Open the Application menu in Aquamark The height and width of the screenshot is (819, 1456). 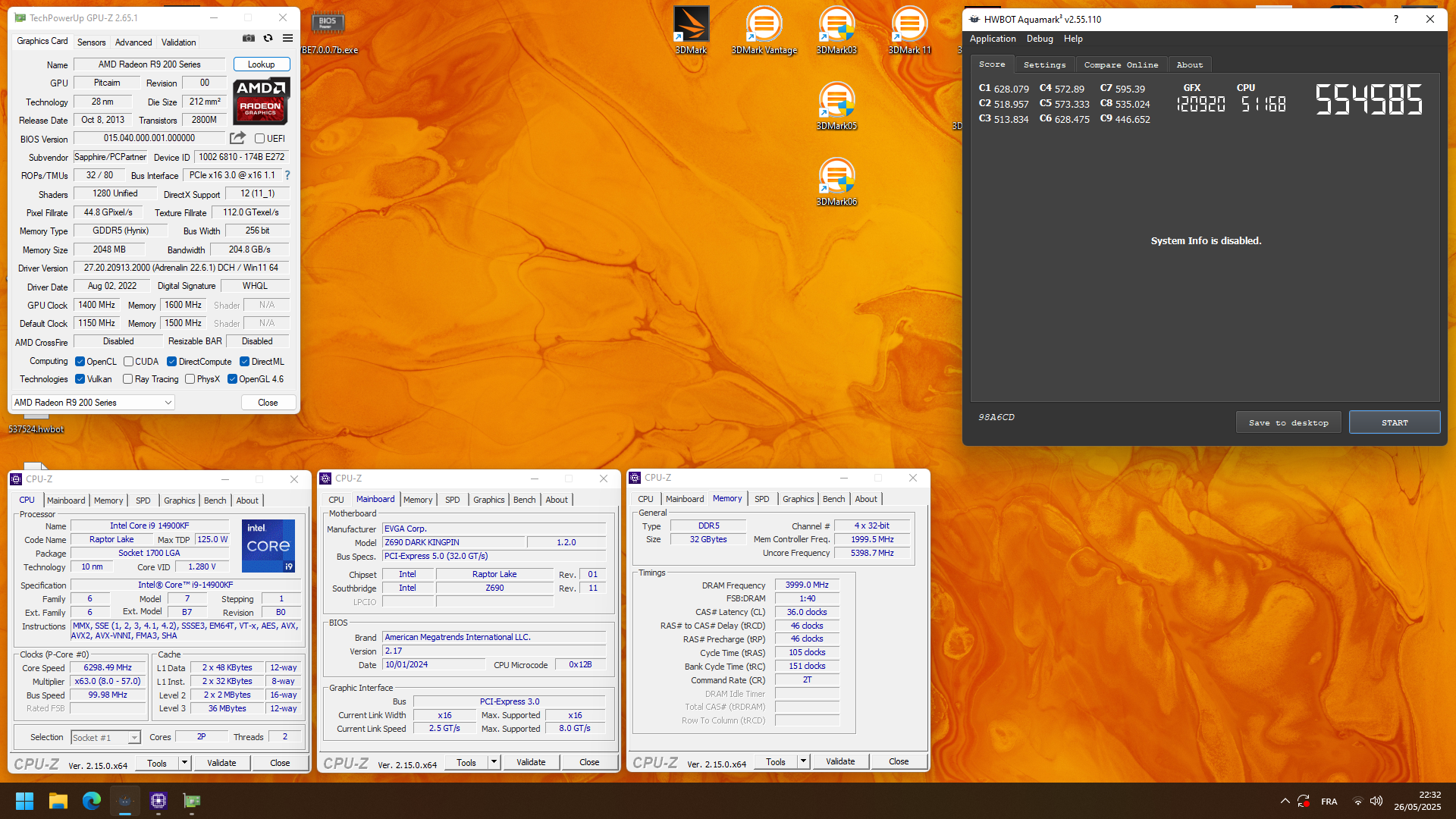pyautogui.click(x=993, y=39)
